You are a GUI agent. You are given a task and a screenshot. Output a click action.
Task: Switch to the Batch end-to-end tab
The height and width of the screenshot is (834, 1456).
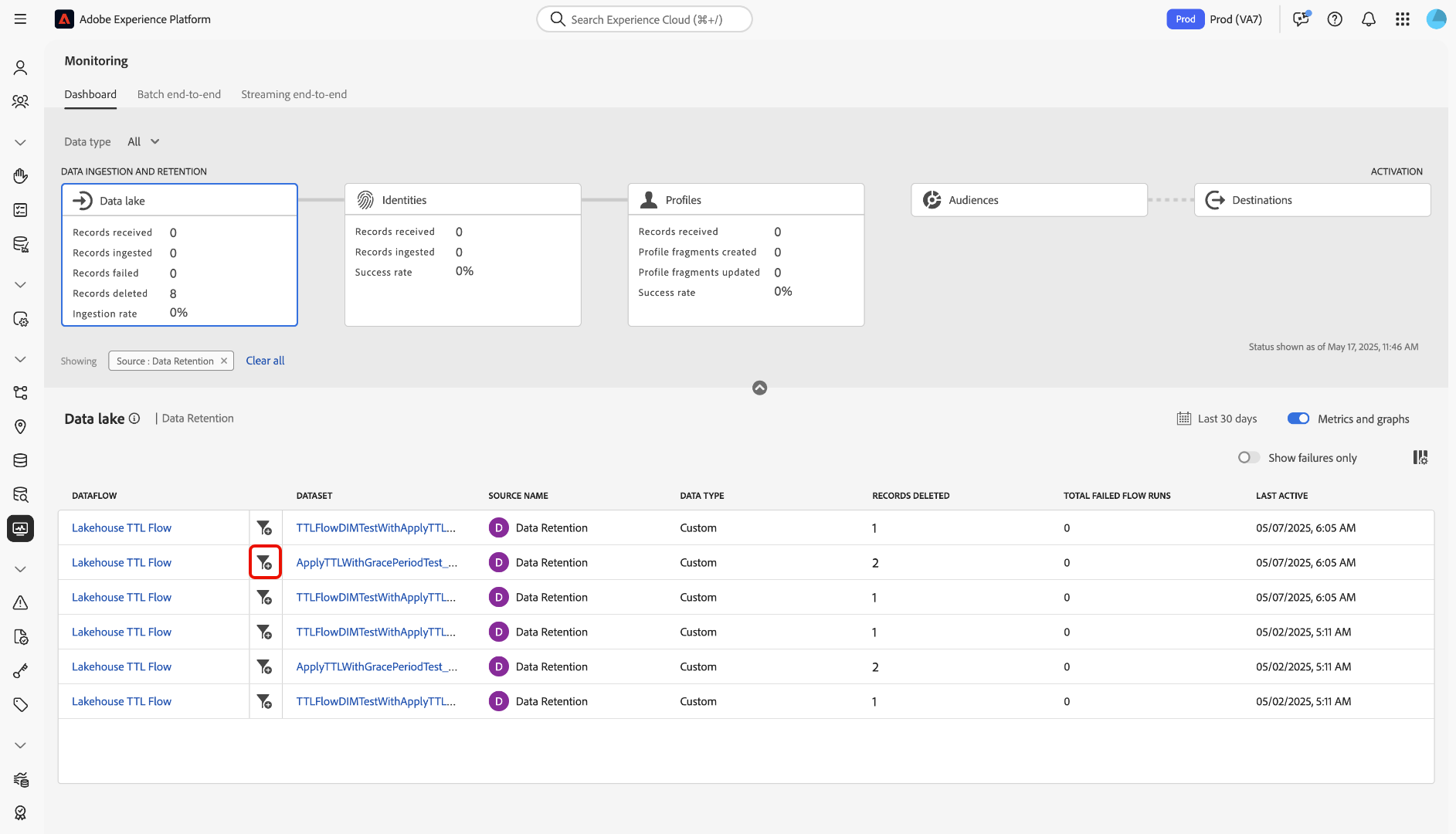pos(178,94)
